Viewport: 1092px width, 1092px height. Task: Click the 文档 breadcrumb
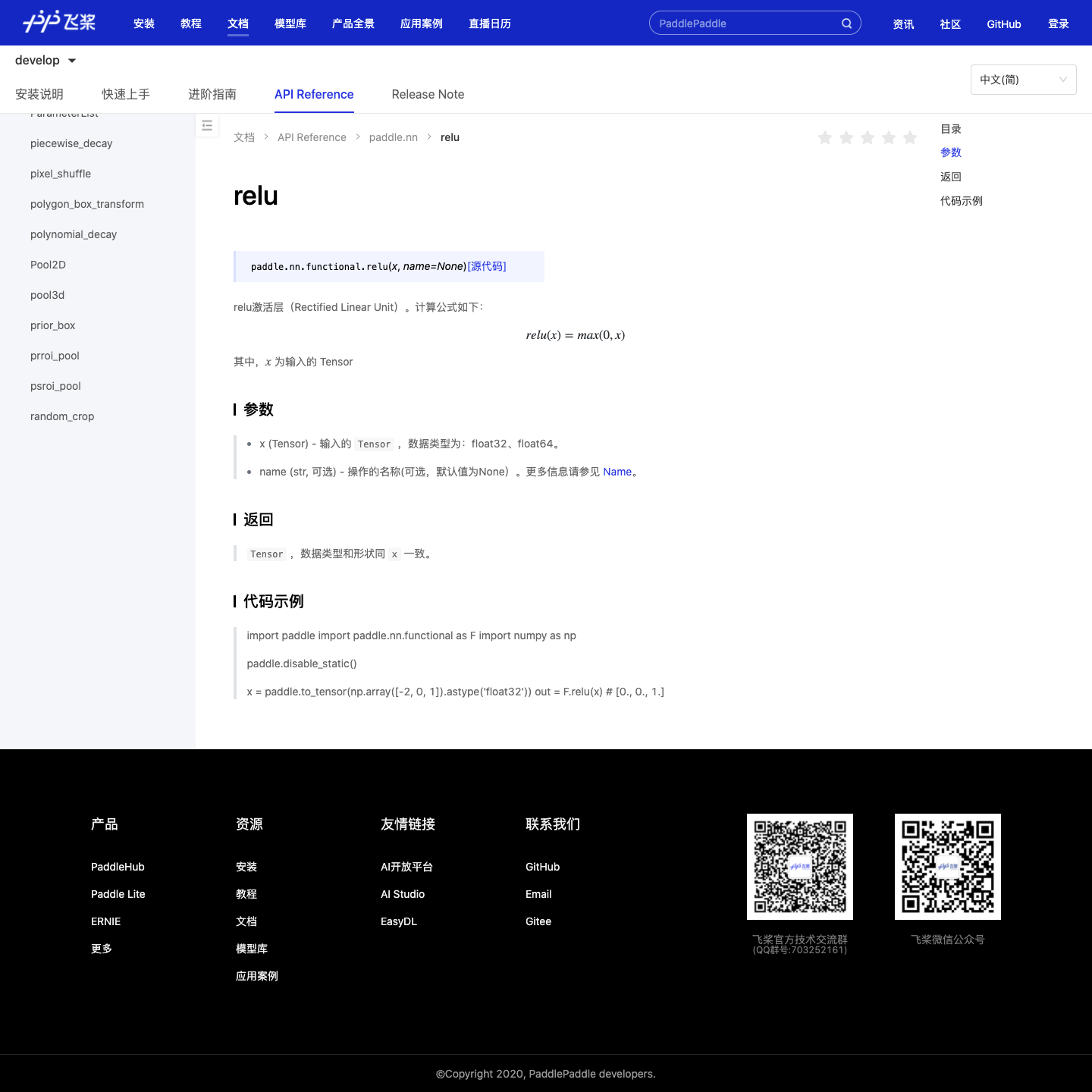coord(244,137)
